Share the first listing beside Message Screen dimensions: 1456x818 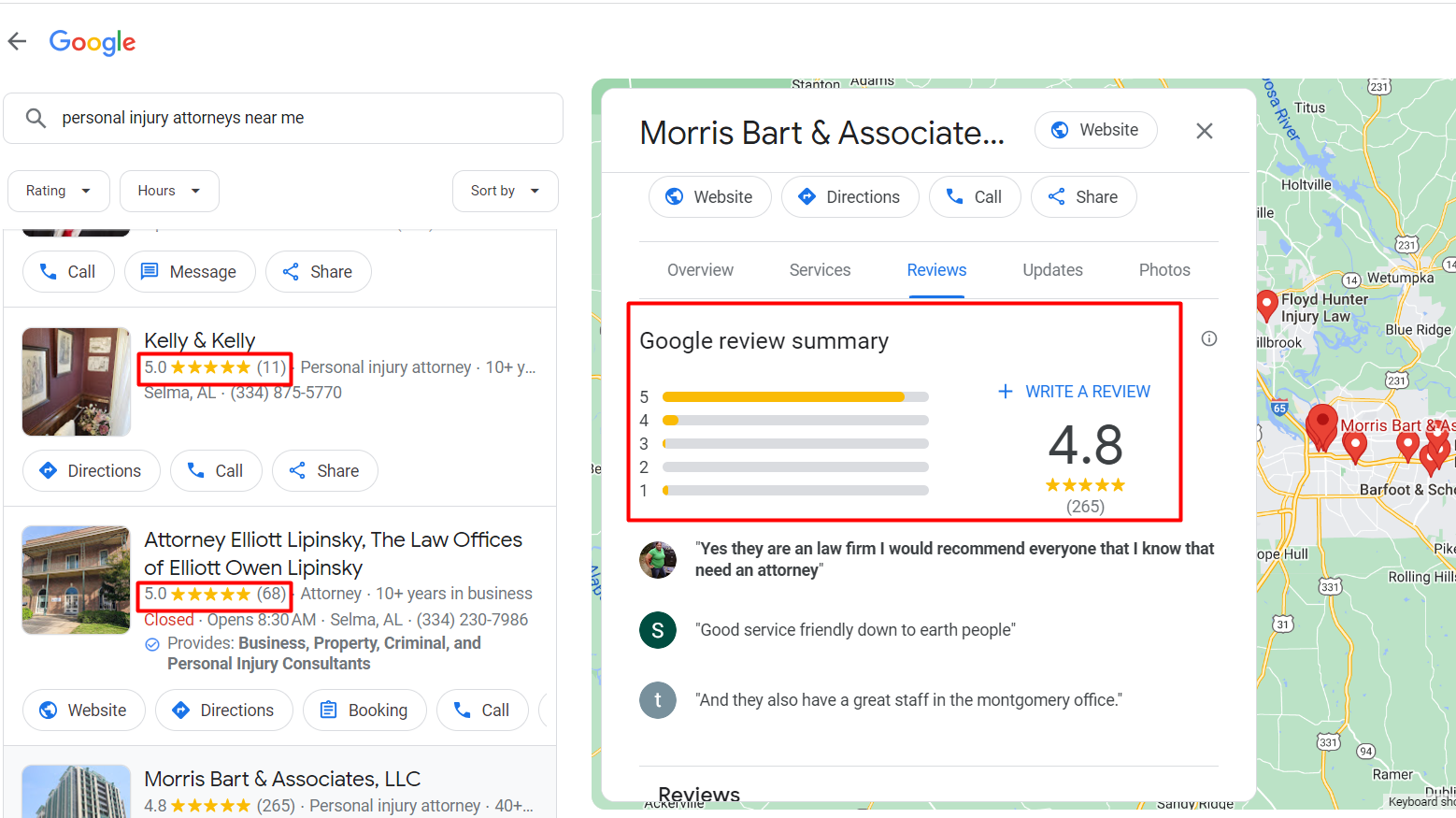pyautogui.click(x=318, y=271)
